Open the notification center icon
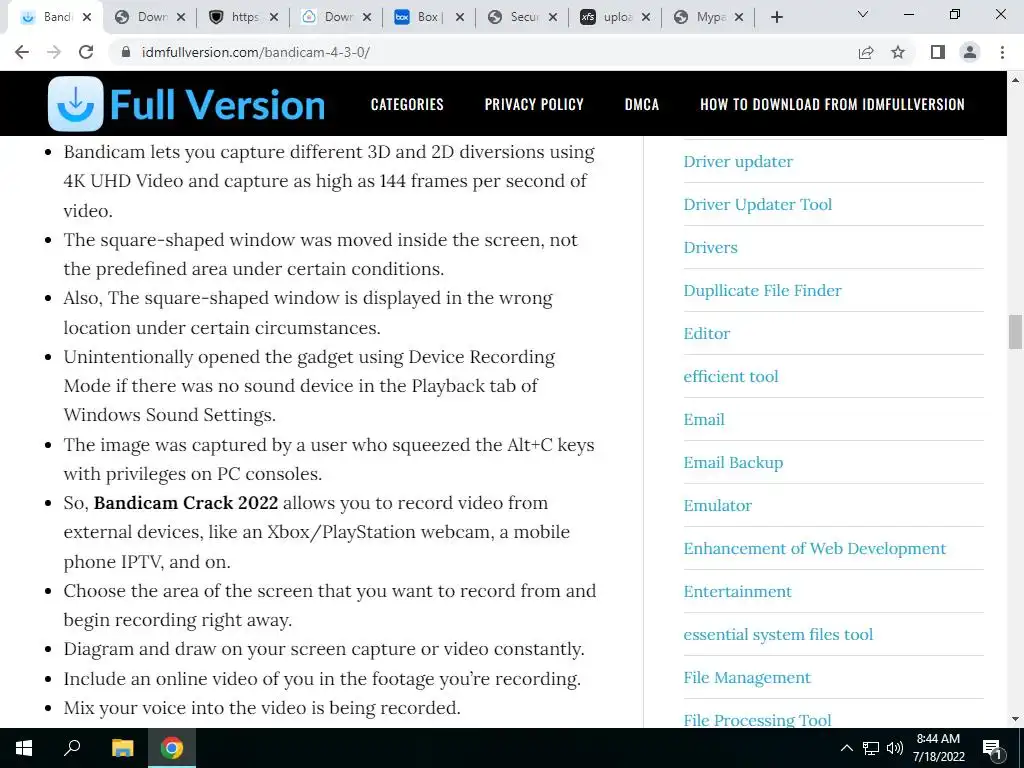Screen dimensions: 1024x768 [992, 749]
